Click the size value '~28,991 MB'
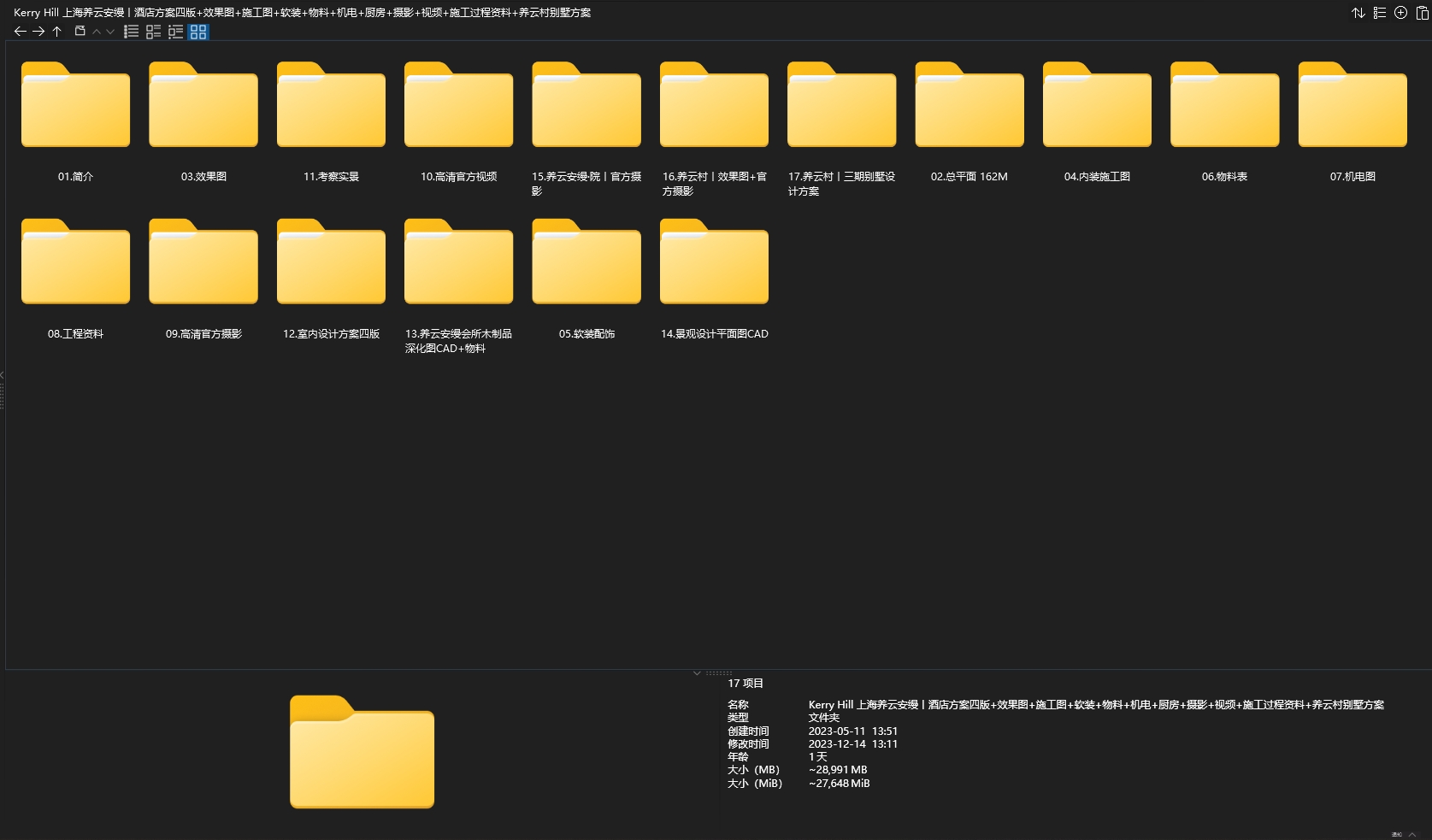1432x840 pixels. [x=838, y=770]
